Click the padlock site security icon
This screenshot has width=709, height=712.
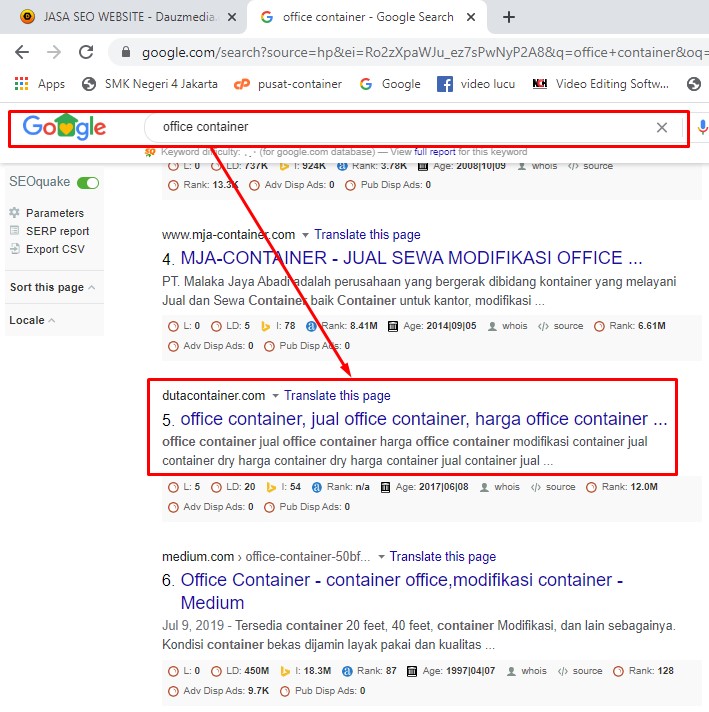point(126,52)
